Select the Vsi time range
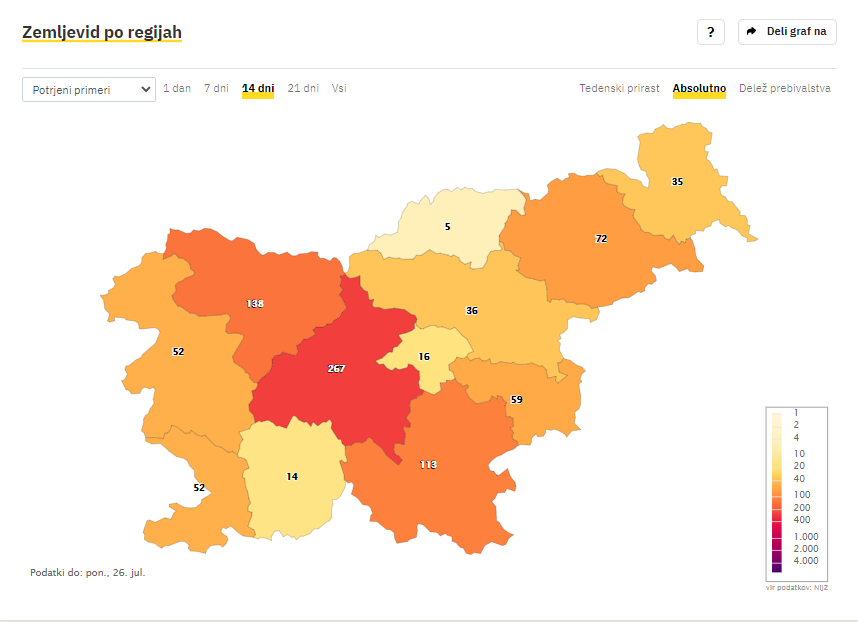The width and height of the screenshot is (858, 622). click(339, 88)
